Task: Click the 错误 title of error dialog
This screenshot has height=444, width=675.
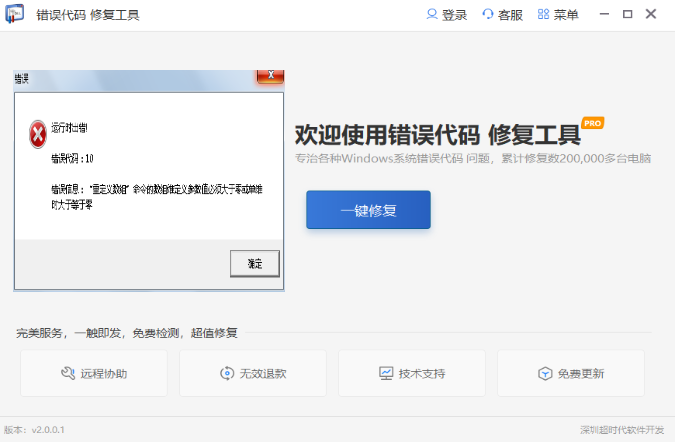Action: point(22,78)
